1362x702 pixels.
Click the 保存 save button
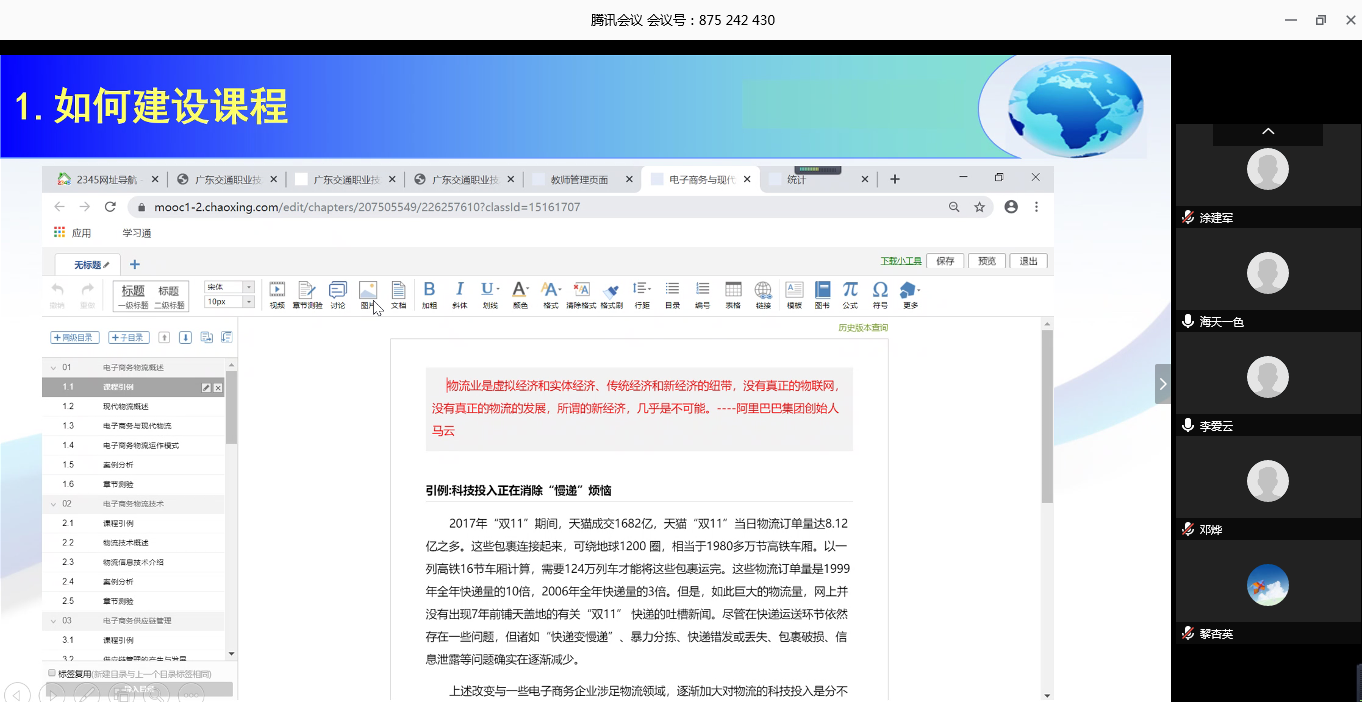[946, 261]
